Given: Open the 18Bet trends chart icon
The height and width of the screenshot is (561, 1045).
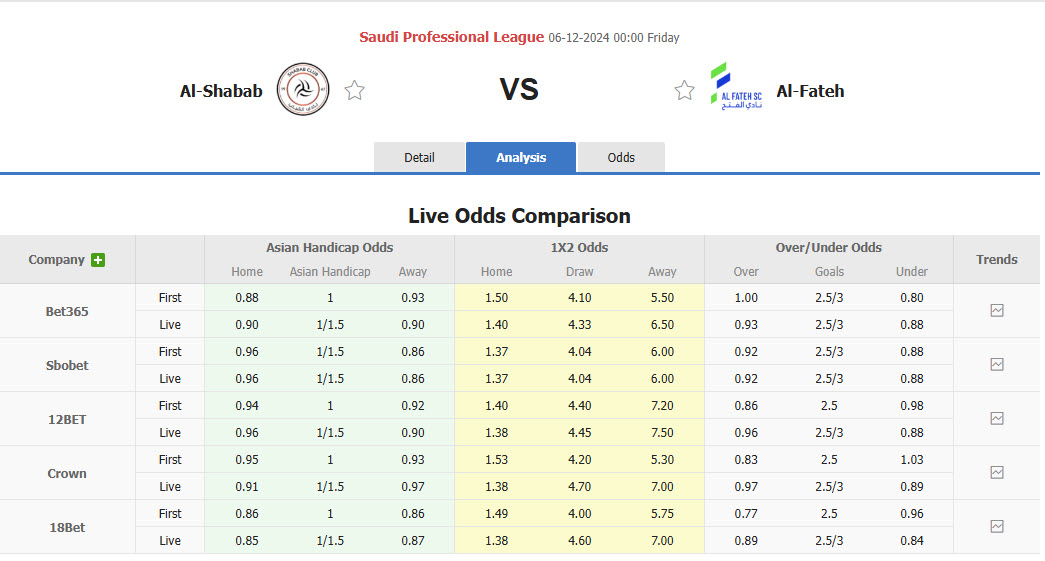Looking at the screenshot, I should pos(996,527).
